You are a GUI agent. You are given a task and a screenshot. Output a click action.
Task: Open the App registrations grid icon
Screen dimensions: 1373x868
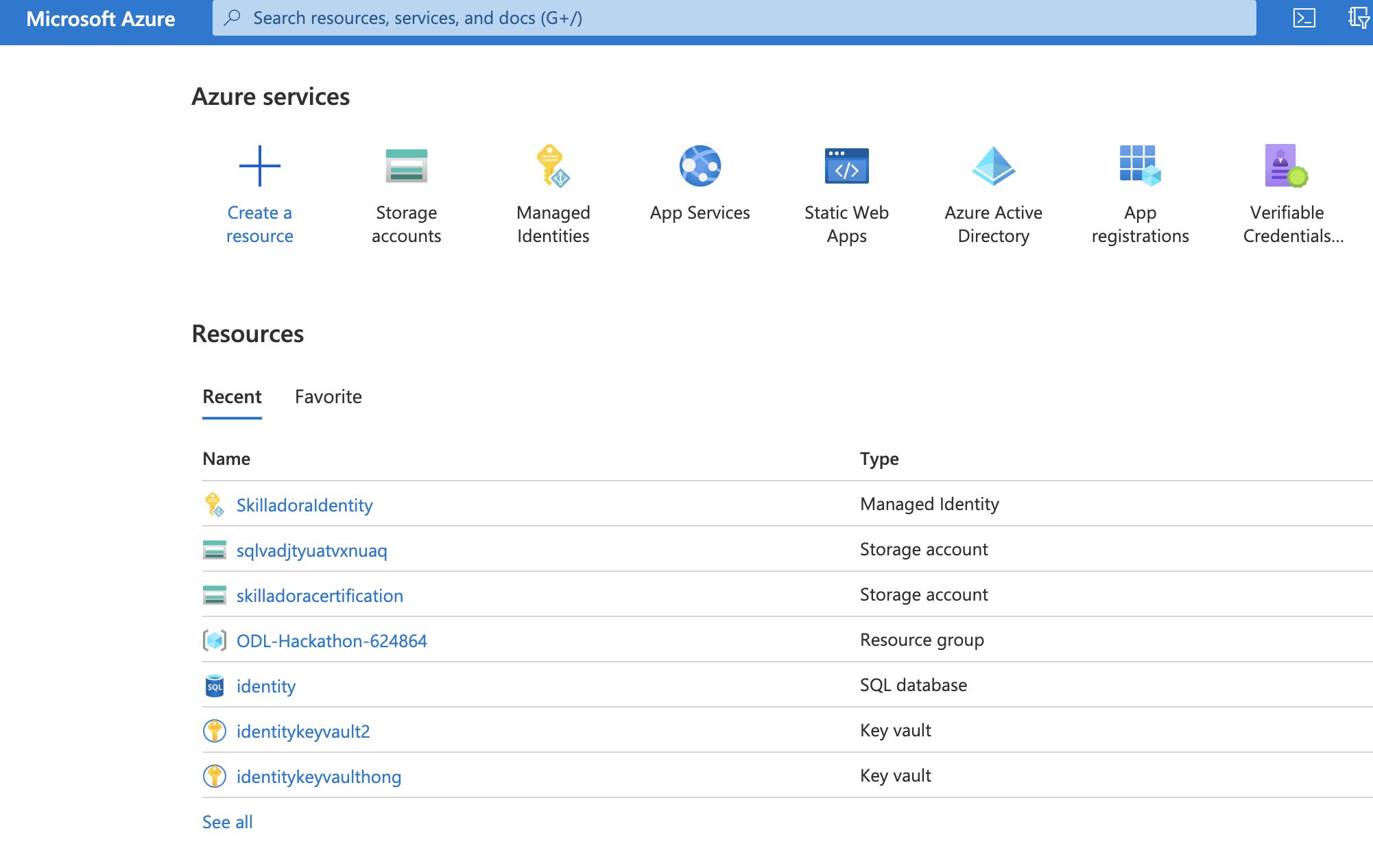pyautogui.click(x=1140, y=166)
